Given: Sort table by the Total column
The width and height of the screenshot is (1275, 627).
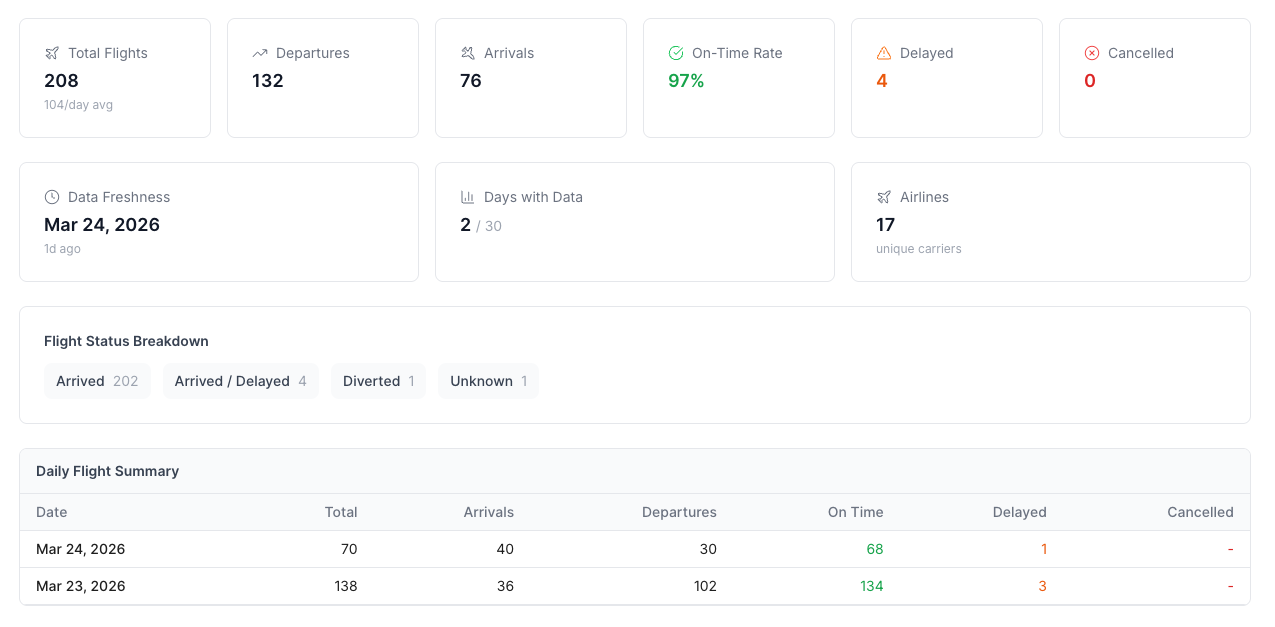Looking at the screenshot, I should pyautogui.click(x=341, y=512).
